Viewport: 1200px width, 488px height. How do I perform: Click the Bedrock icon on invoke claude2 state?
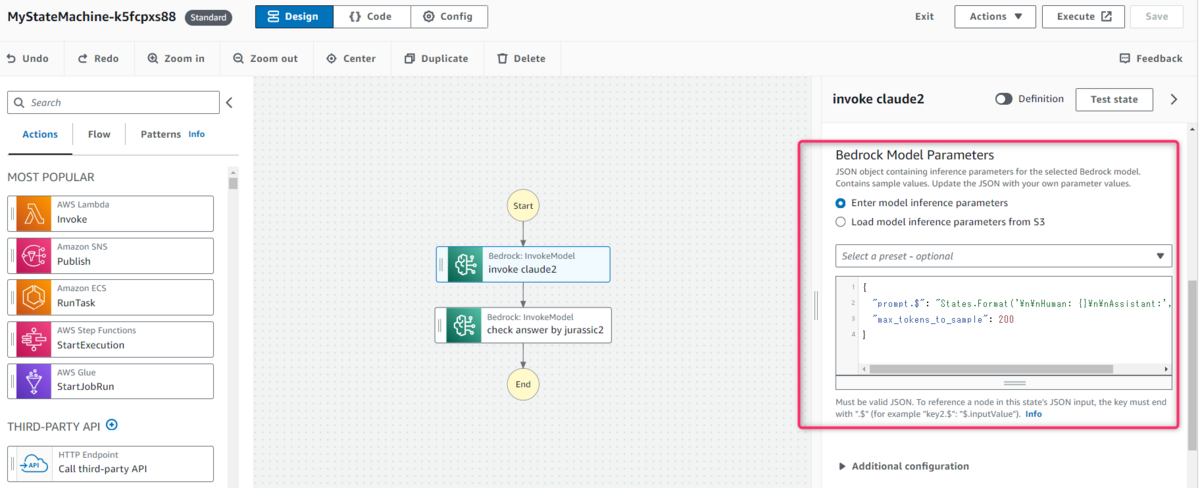(465, 264)
